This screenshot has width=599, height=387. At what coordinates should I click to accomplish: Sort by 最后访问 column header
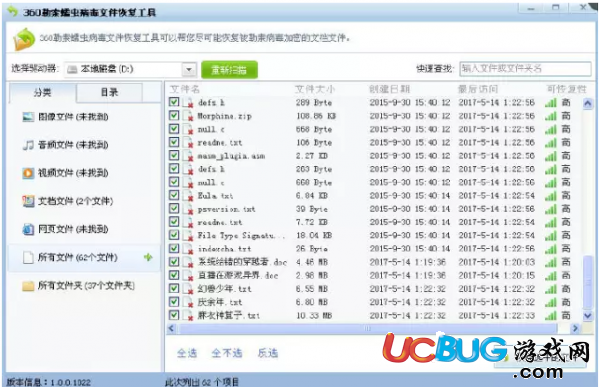pos(478,89)
